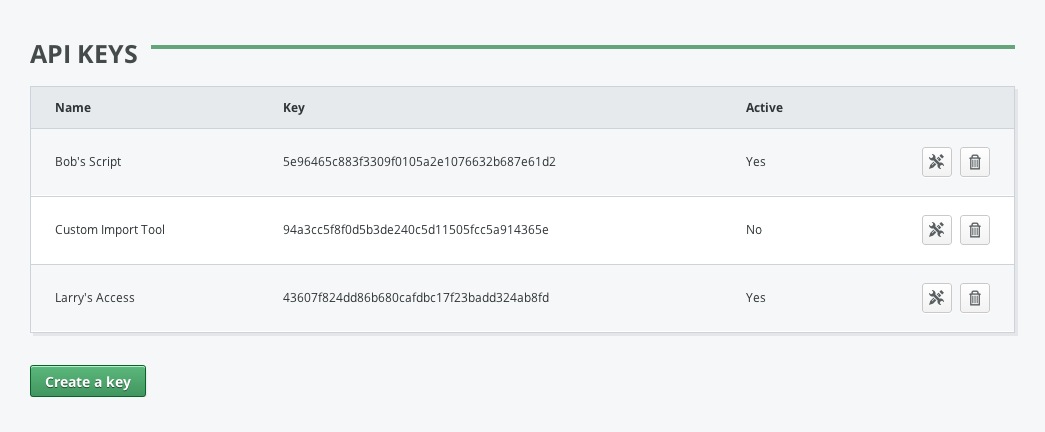1045x432 pixels.
Task: Click Custom Import Tool key starting 94a3cc5f
Action: click(416, 230)
